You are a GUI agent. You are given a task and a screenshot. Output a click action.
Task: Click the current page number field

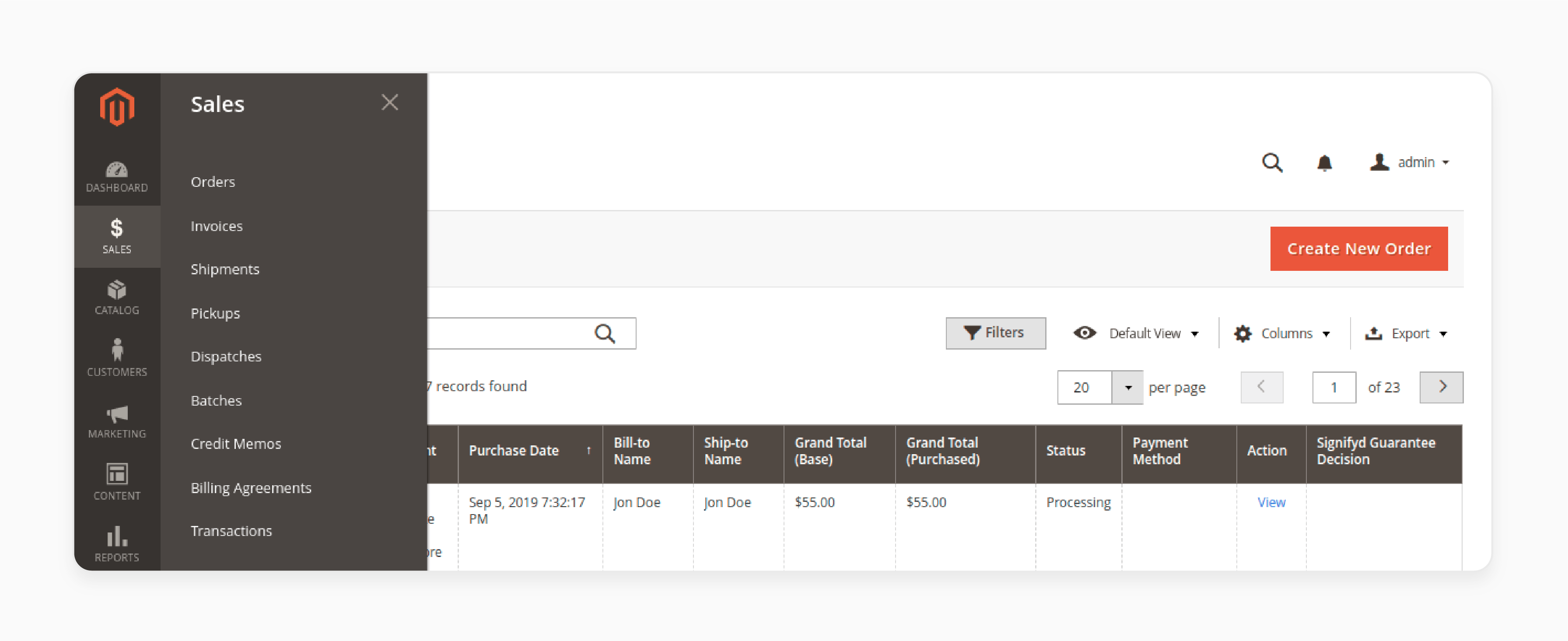(x=1333, y=387)
